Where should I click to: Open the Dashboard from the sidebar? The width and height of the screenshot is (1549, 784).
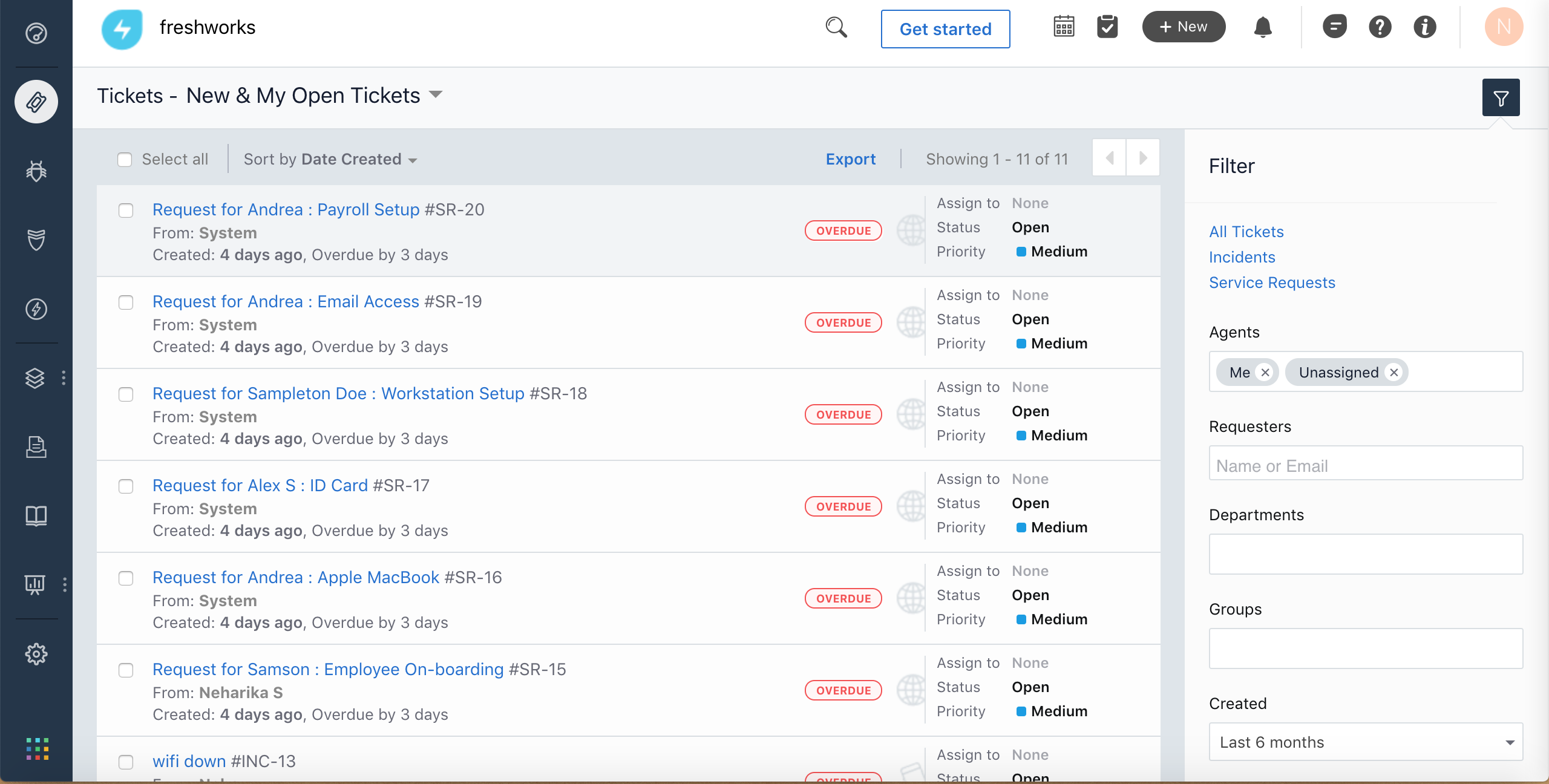36,33
